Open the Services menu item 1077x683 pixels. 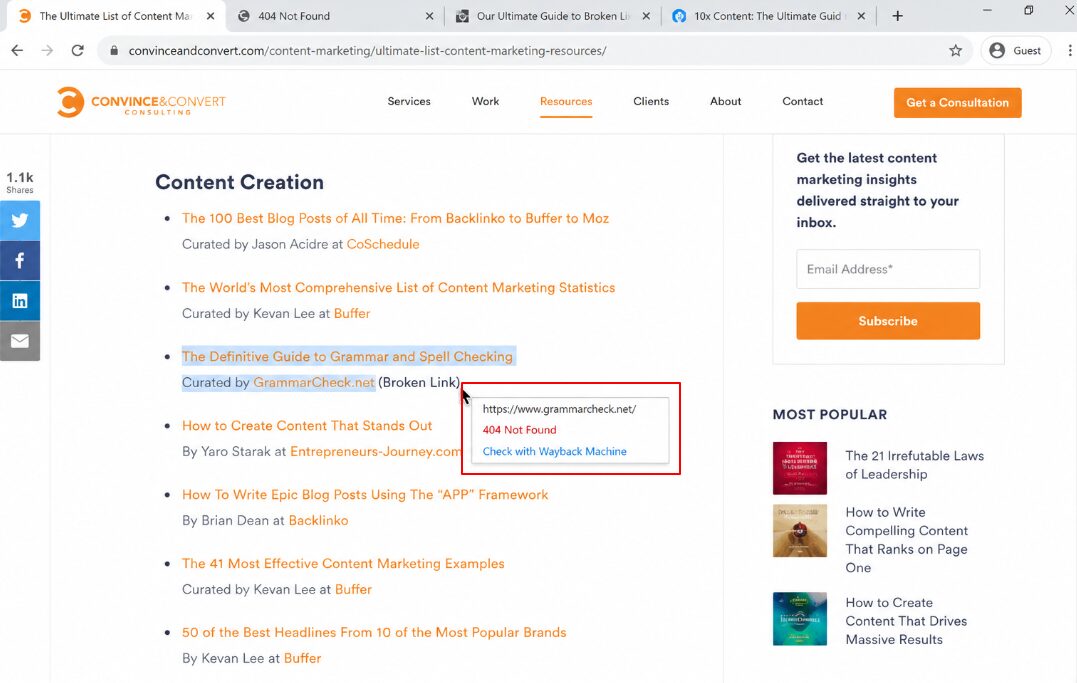tap(409, 101)
